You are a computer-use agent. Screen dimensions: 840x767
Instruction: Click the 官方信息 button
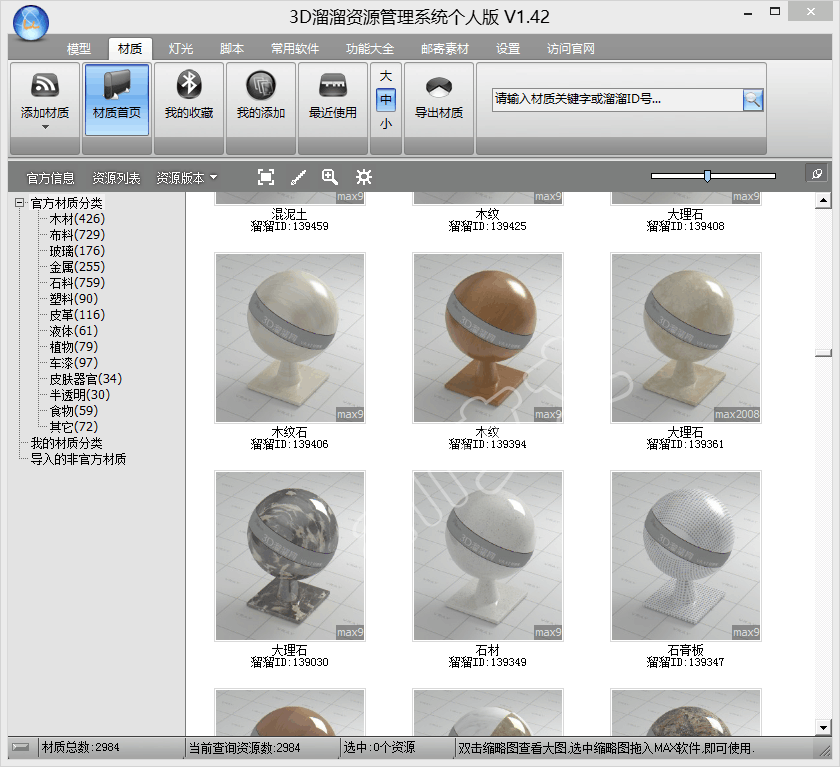[x=50, y=177]
